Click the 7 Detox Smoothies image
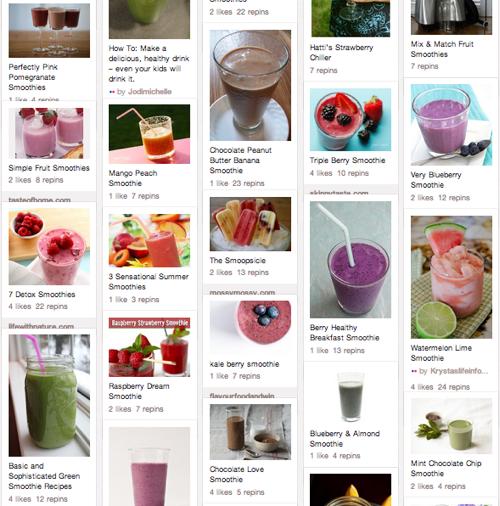Viewport: 500px width, 506px height. pos(49,247)
